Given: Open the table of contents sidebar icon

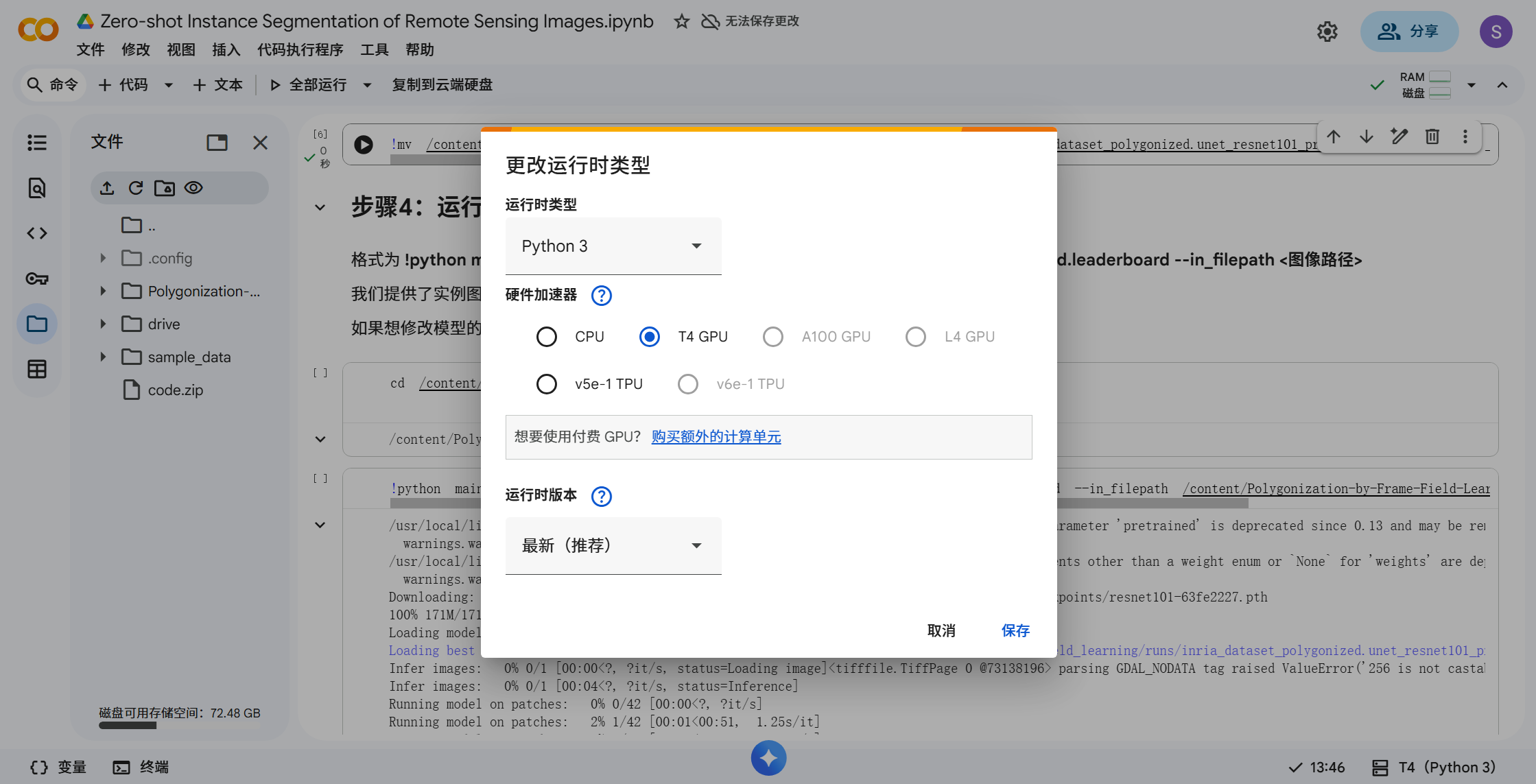Looking at the screenshot, I should pos(37,143).
